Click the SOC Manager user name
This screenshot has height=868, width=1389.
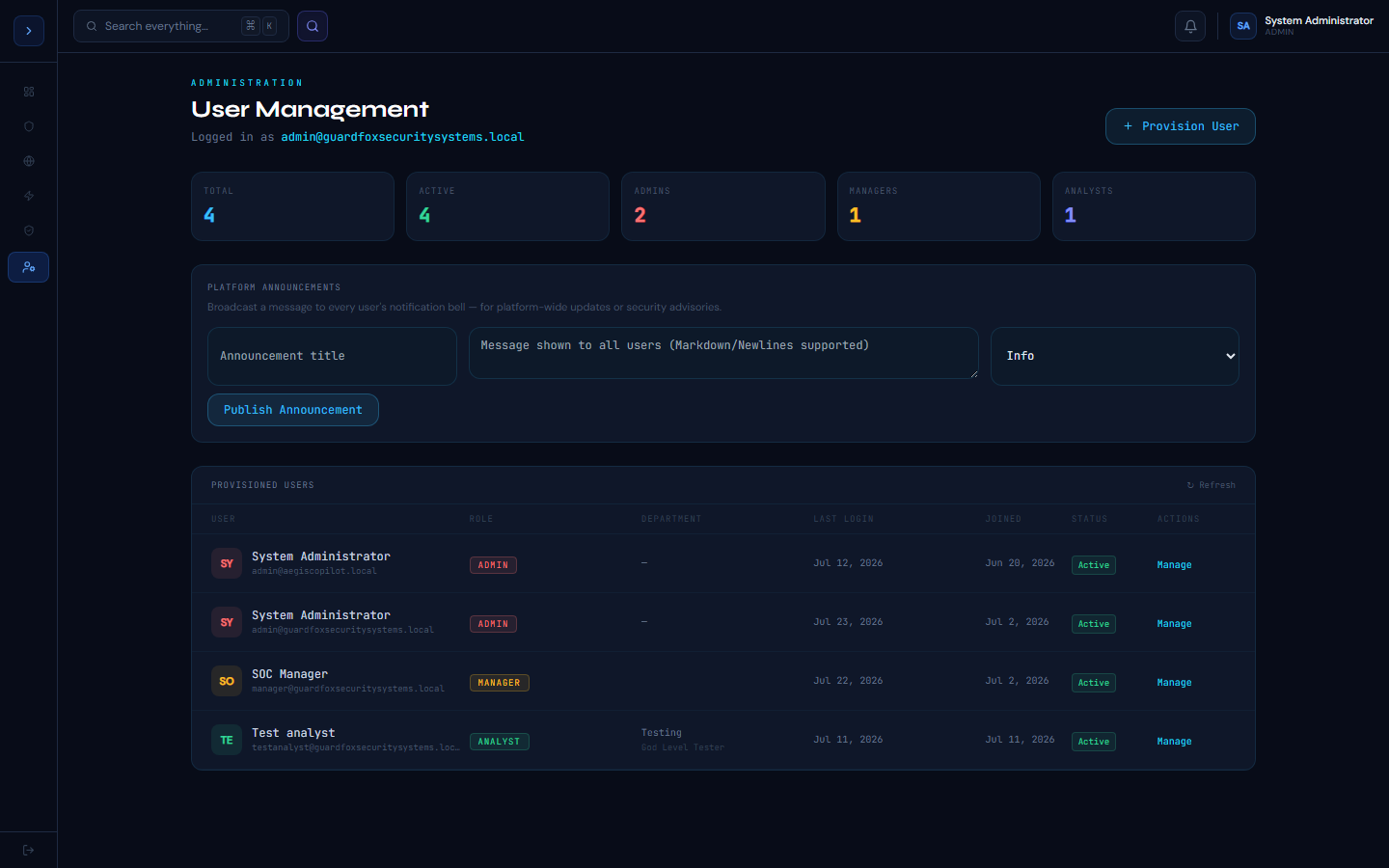[x=289, y=674]
